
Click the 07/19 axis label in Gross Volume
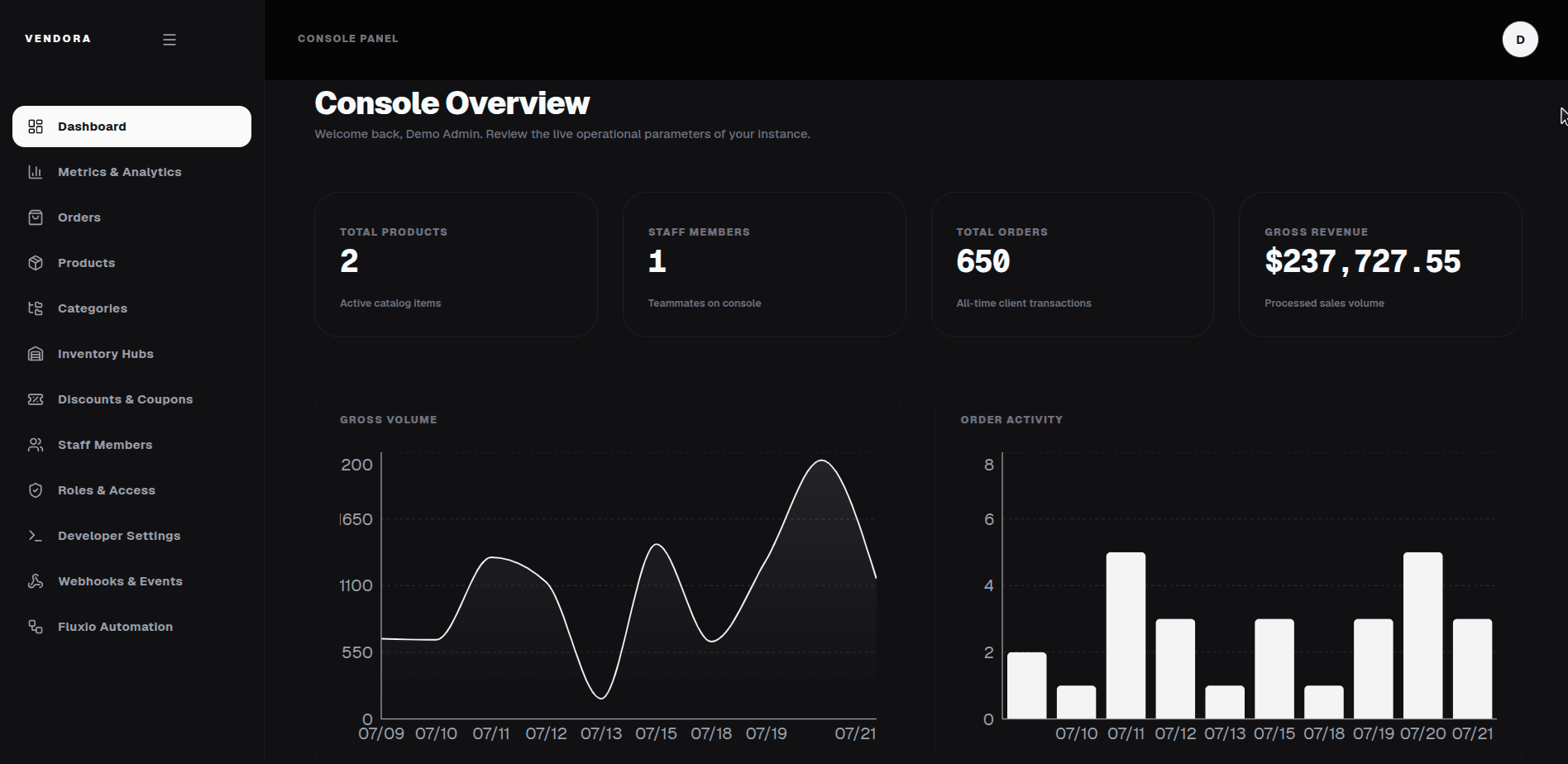767,733
